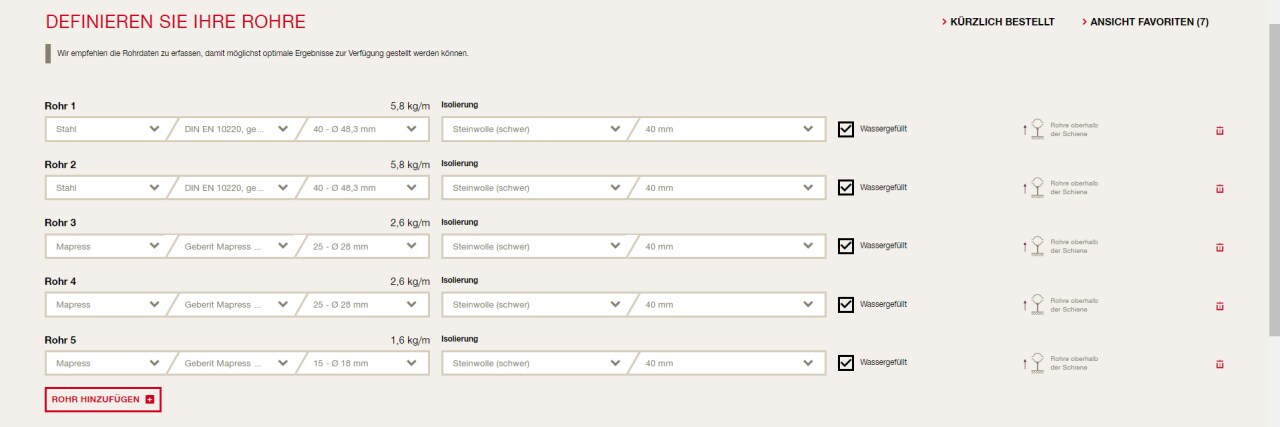Screen dimensions: 1280x427
Task: Click pipe position icon for Rohr 2
Action: pos(1035,188)
